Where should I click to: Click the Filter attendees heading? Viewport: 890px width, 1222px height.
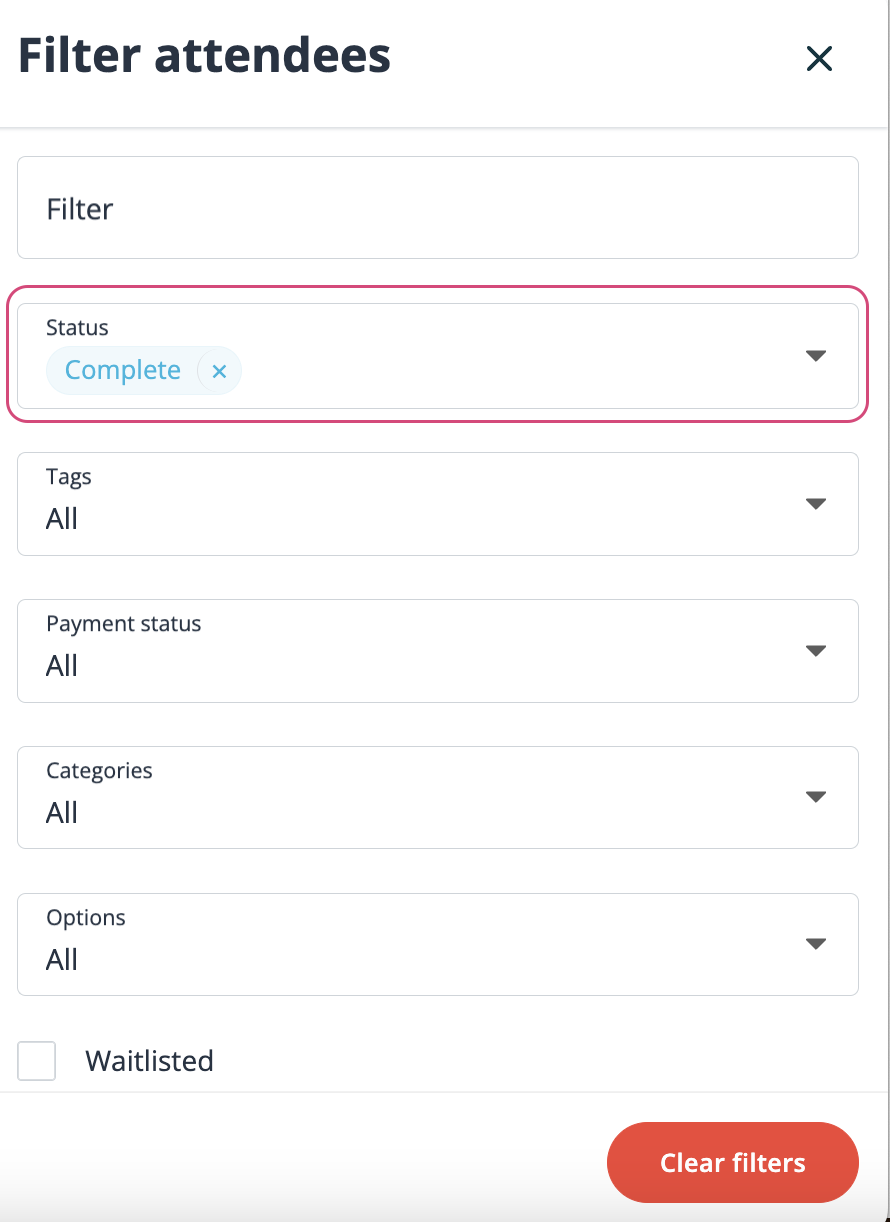204,56
